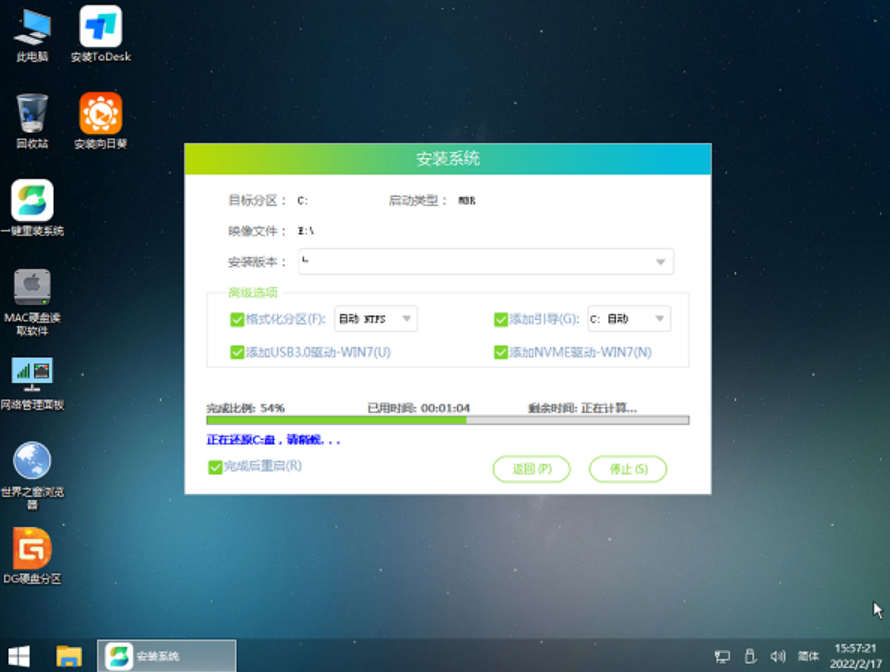Image resolution: width=890 pixels, height=672 pixels.
Task: Open the 网络管理面板 desktop icon
Action: click(32, 383)
